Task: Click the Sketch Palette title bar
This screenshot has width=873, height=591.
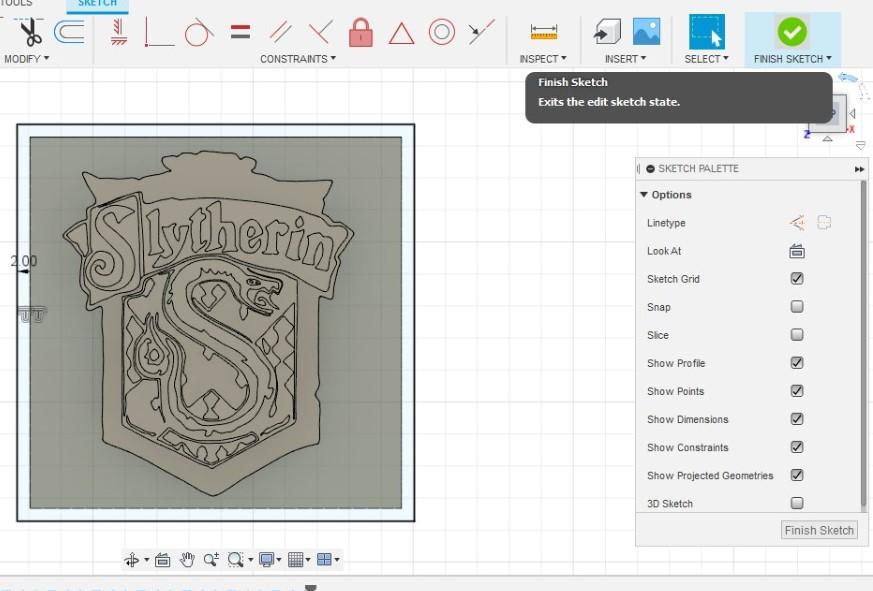Action: tap(751, 169)
